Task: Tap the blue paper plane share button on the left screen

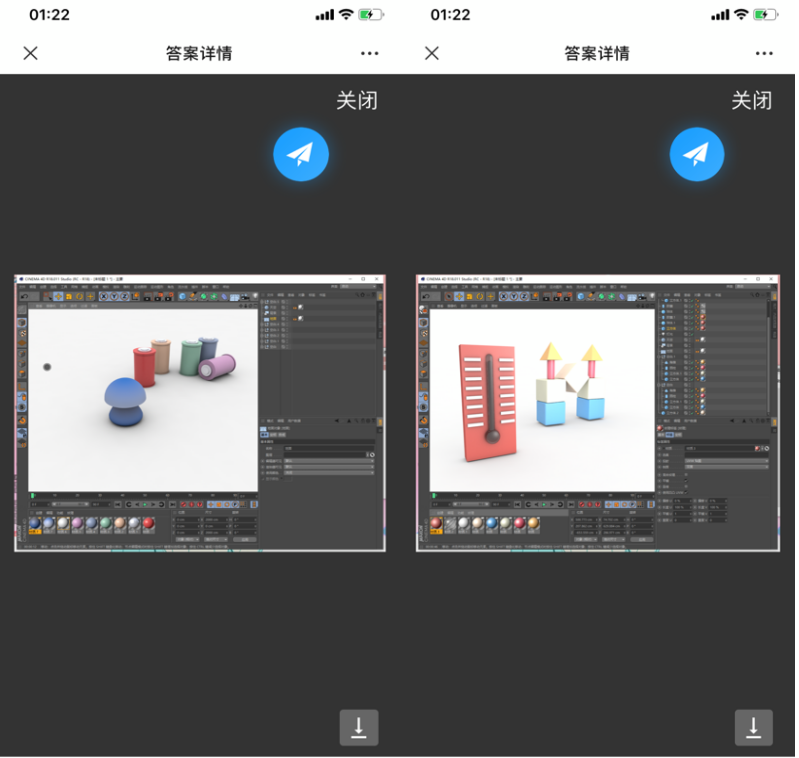Action: [301, 154]
